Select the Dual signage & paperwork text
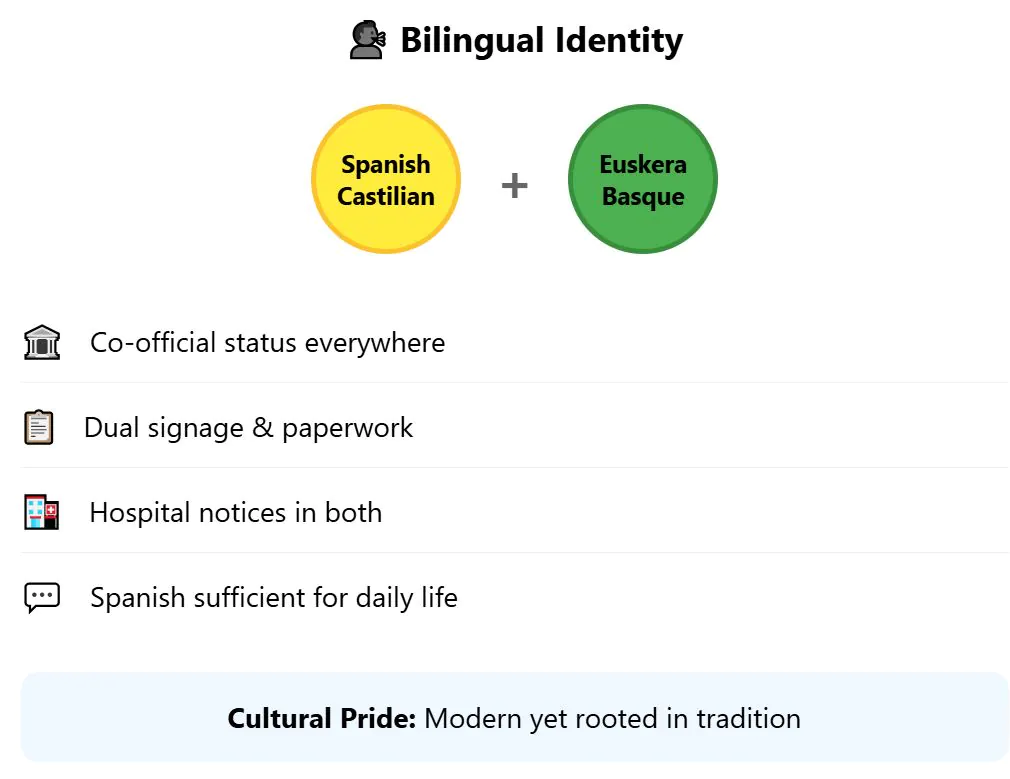 248,428
